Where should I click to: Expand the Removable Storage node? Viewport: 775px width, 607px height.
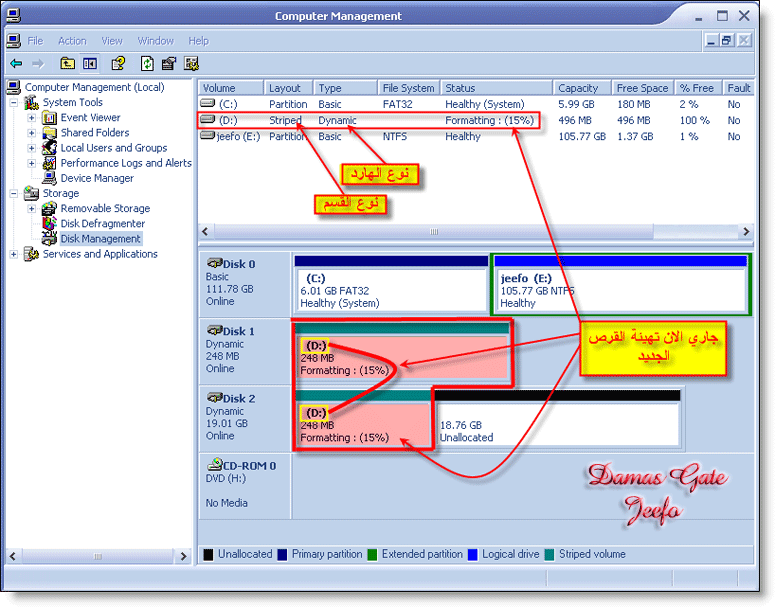(x=32, y=209)
